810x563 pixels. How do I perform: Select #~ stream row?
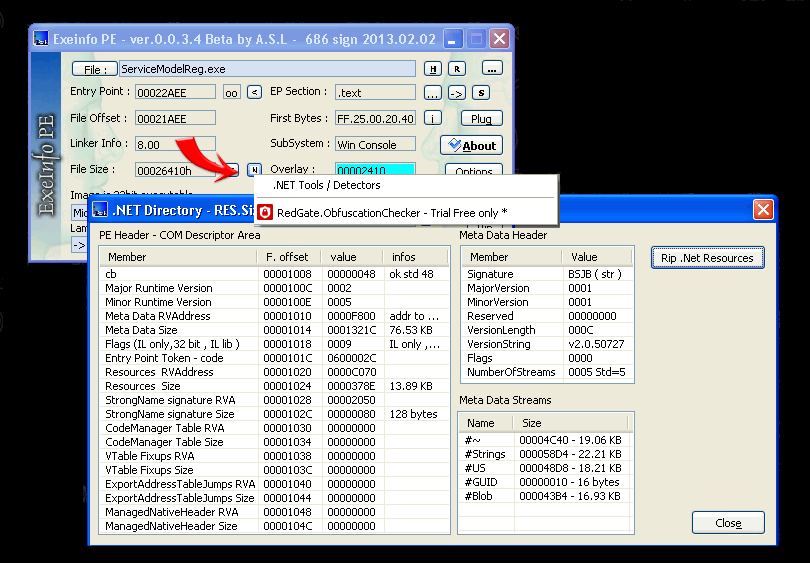[545, 440]
